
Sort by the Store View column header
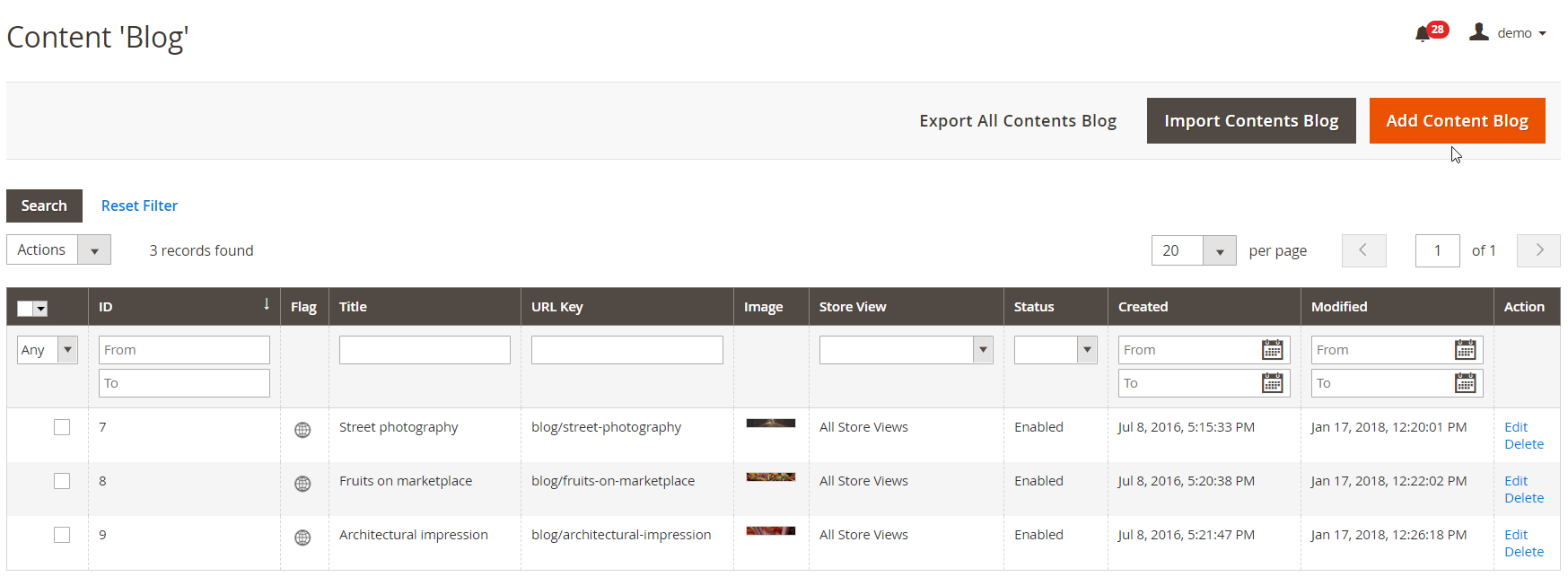(853, 307)
